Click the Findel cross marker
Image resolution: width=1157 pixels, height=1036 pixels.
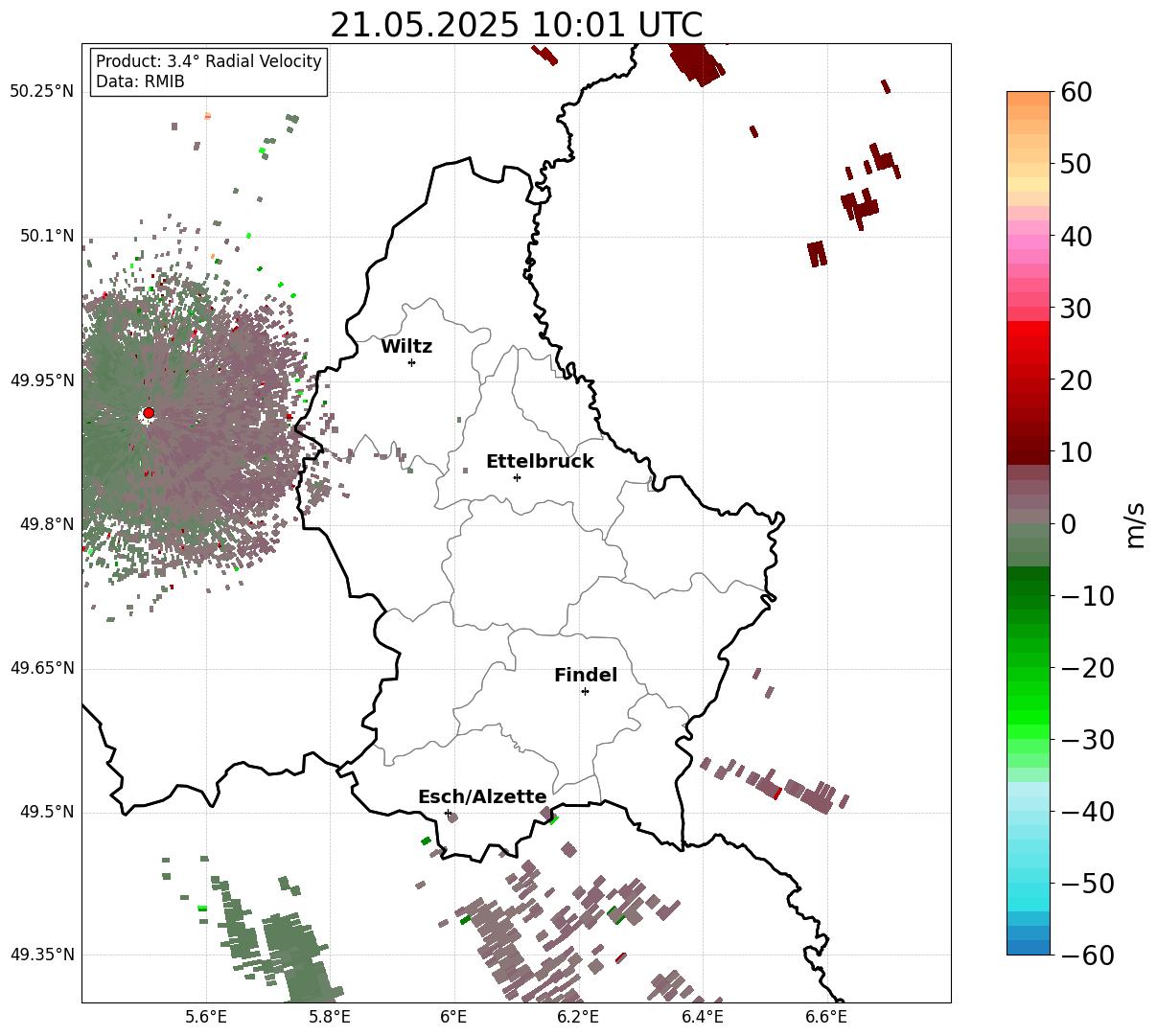pyautogui.click(x=585, y=691)
